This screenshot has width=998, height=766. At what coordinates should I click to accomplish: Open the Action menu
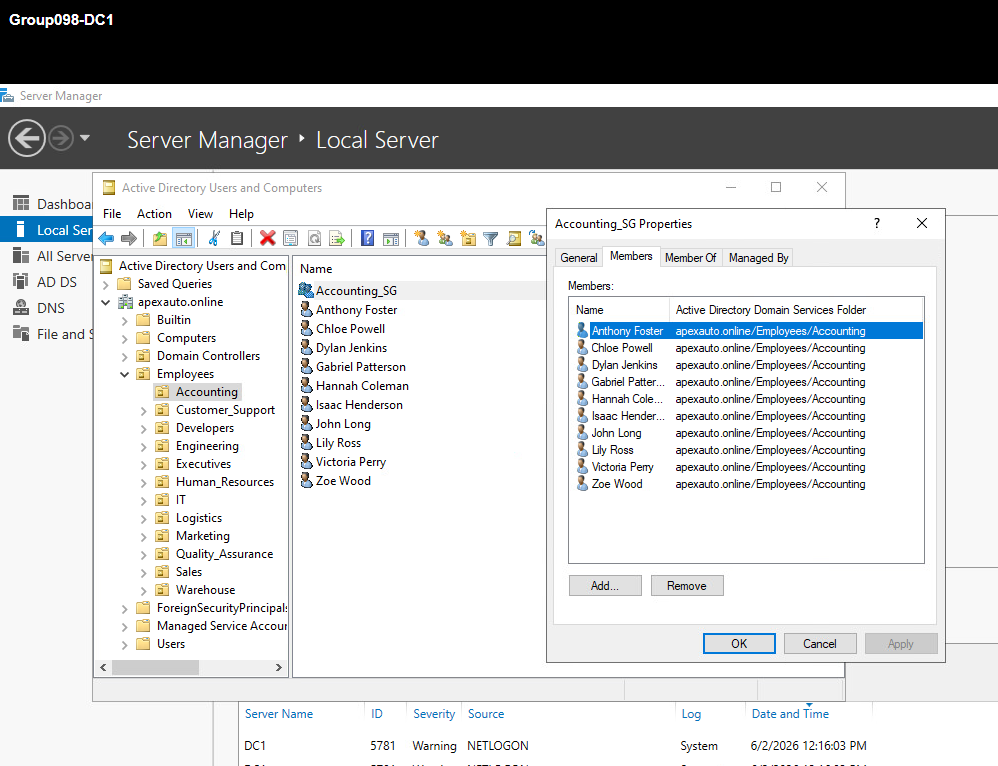pos(154,214)
